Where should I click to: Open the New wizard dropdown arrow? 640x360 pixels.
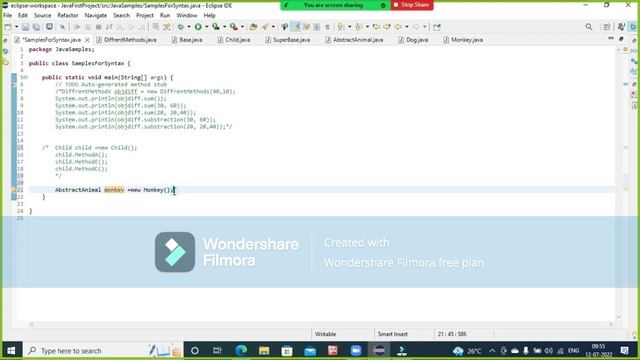(x=16, y=27)
